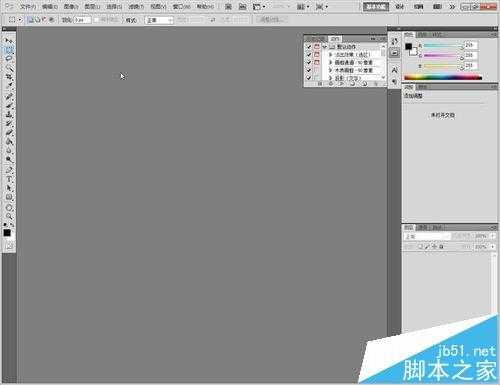The height and width of the screenshot is (385, 500).
Task: Click the 羽化 feather input field
Action: pyautogui.click(x=82, y=20)
